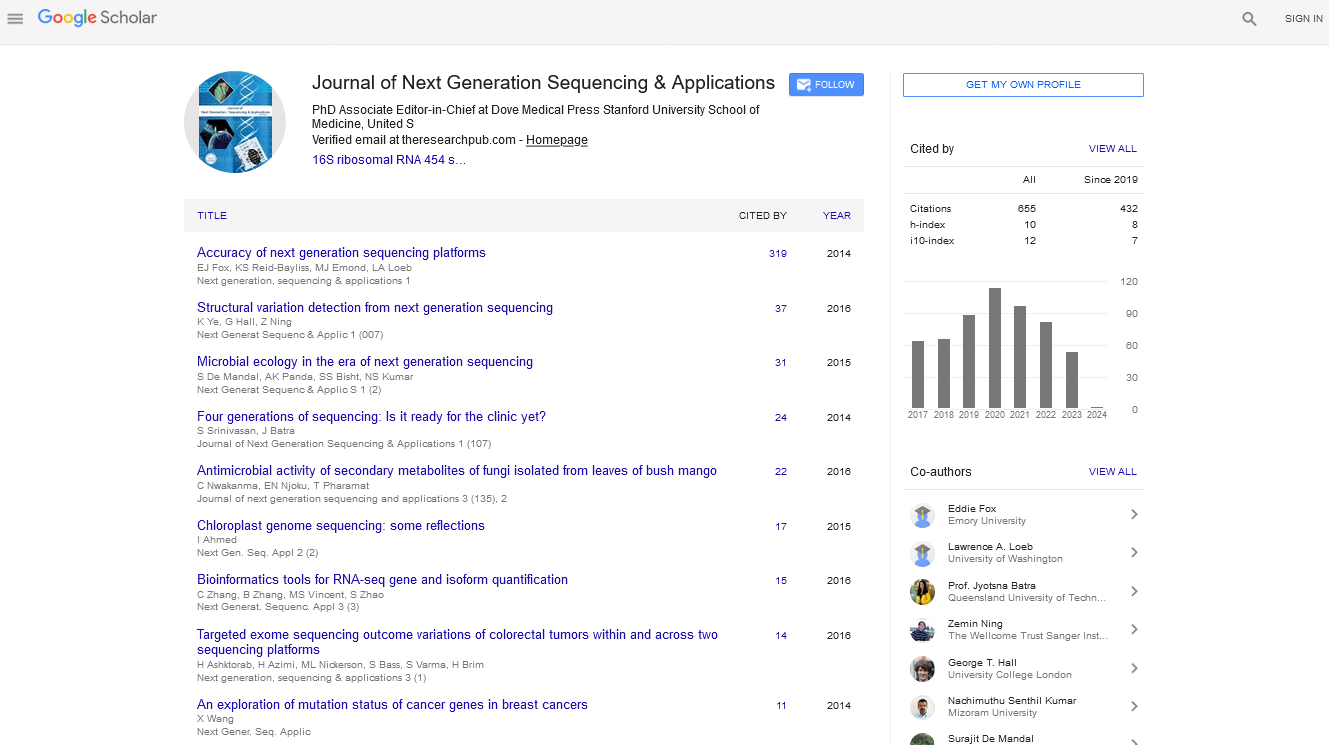Click the journal profile picture
Screen dimensions: 1329x745
click(x=235, y=122)
